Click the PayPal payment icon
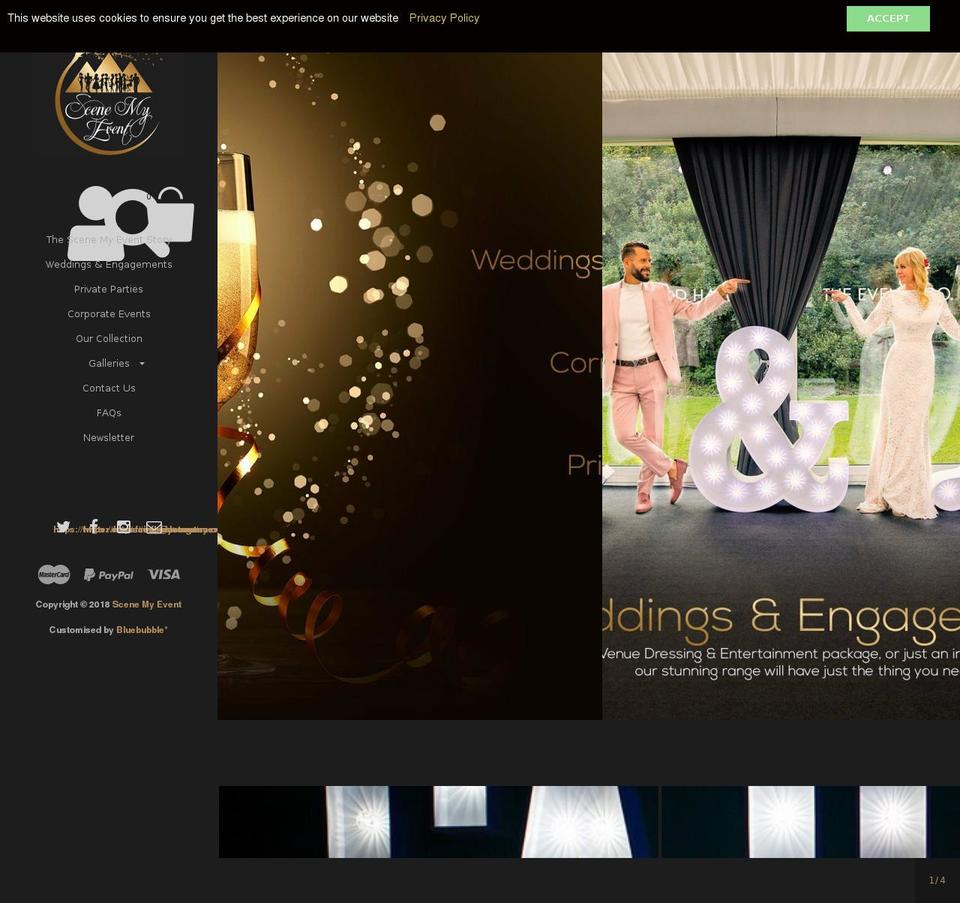The image size is (960, 903). pos(108,575)
